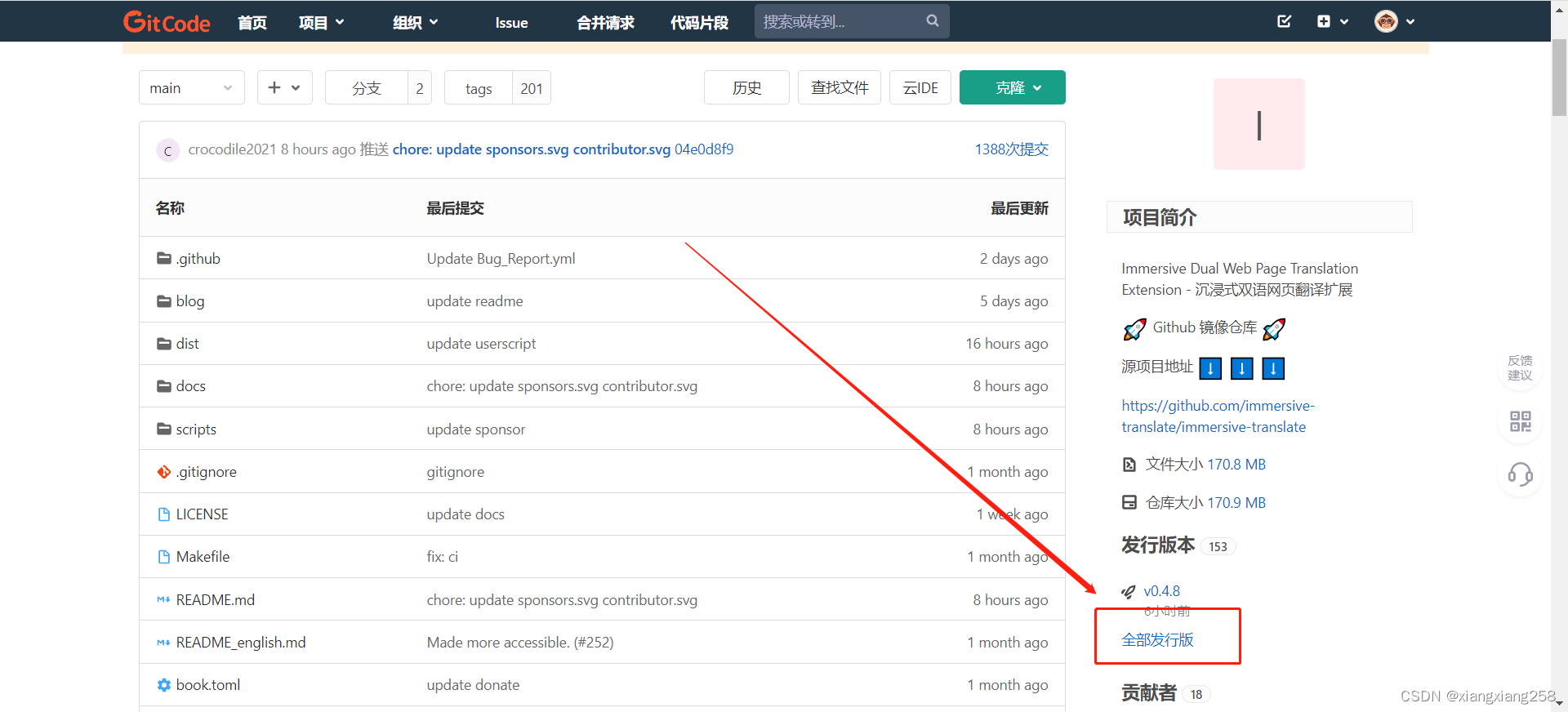The height and width of the screenshot is (712, 1568).
Task: Click the LICENSE file icon
Action: point(164,514)
